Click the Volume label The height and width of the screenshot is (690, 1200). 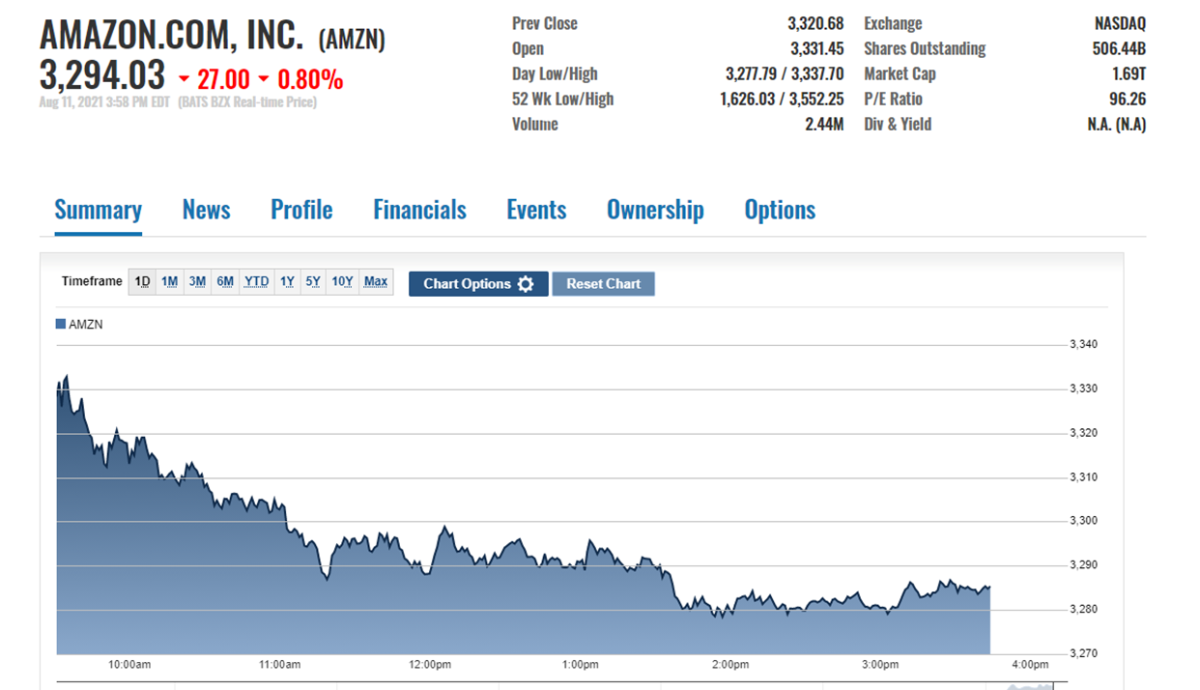click(x=535, y=124)
